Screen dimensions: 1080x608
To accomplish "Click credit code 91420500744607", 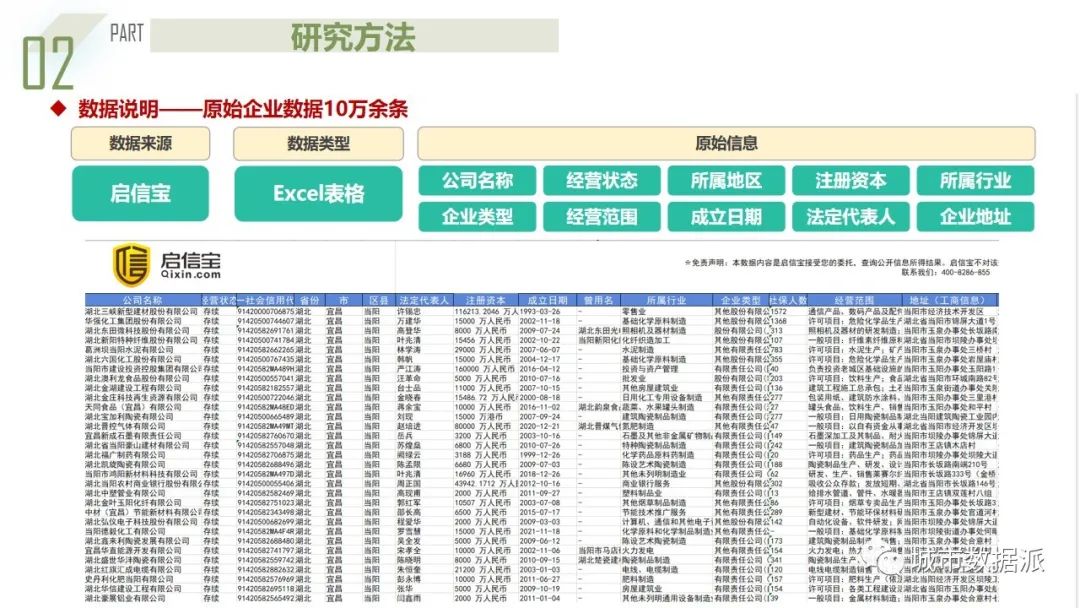I will [266, 321].
